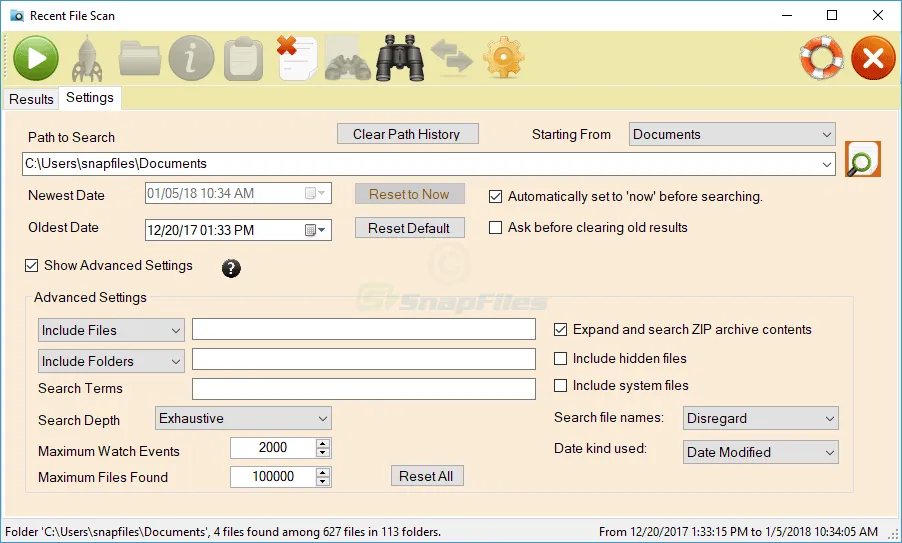Click the document with red X icon
902x543 pixels.
[x=297, y=58]
